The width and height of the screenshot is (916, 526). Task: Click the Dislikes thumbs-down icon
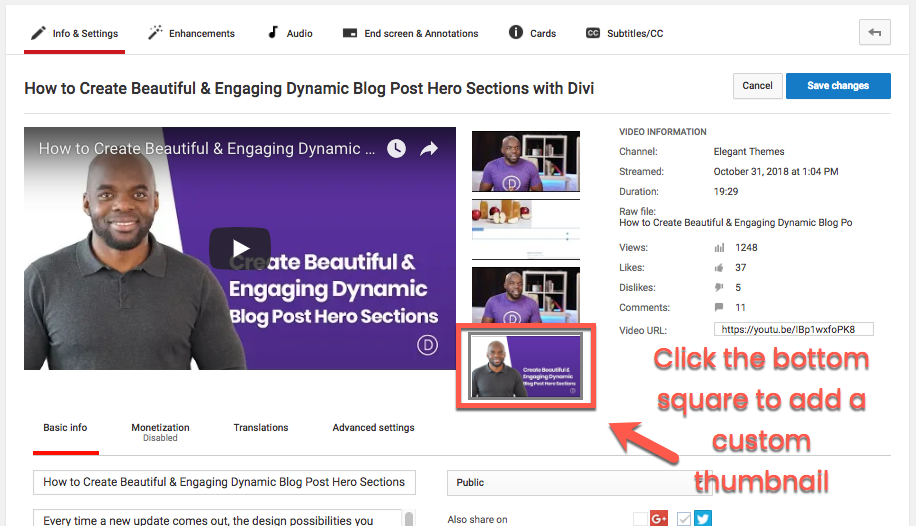[x=719, y=287]
